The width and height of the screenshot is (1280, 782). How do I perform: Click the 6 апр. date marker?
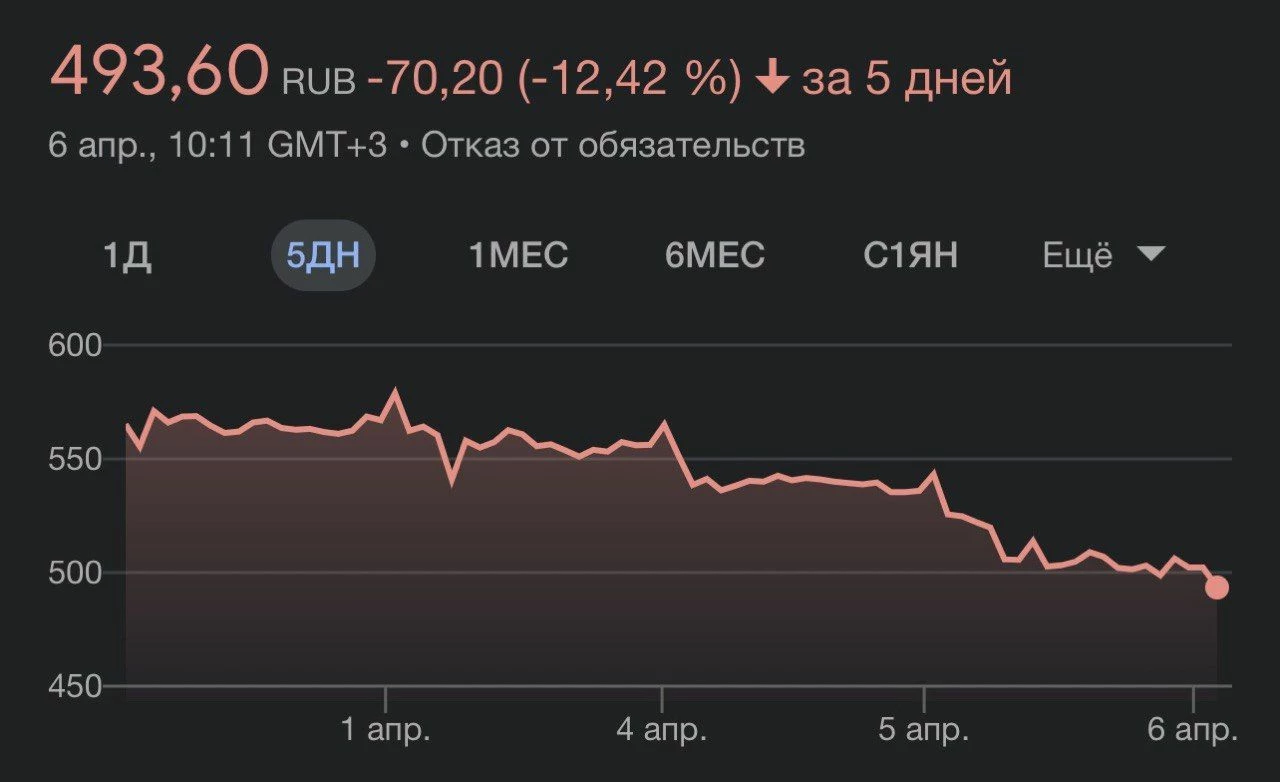(x=1192, y=730)
